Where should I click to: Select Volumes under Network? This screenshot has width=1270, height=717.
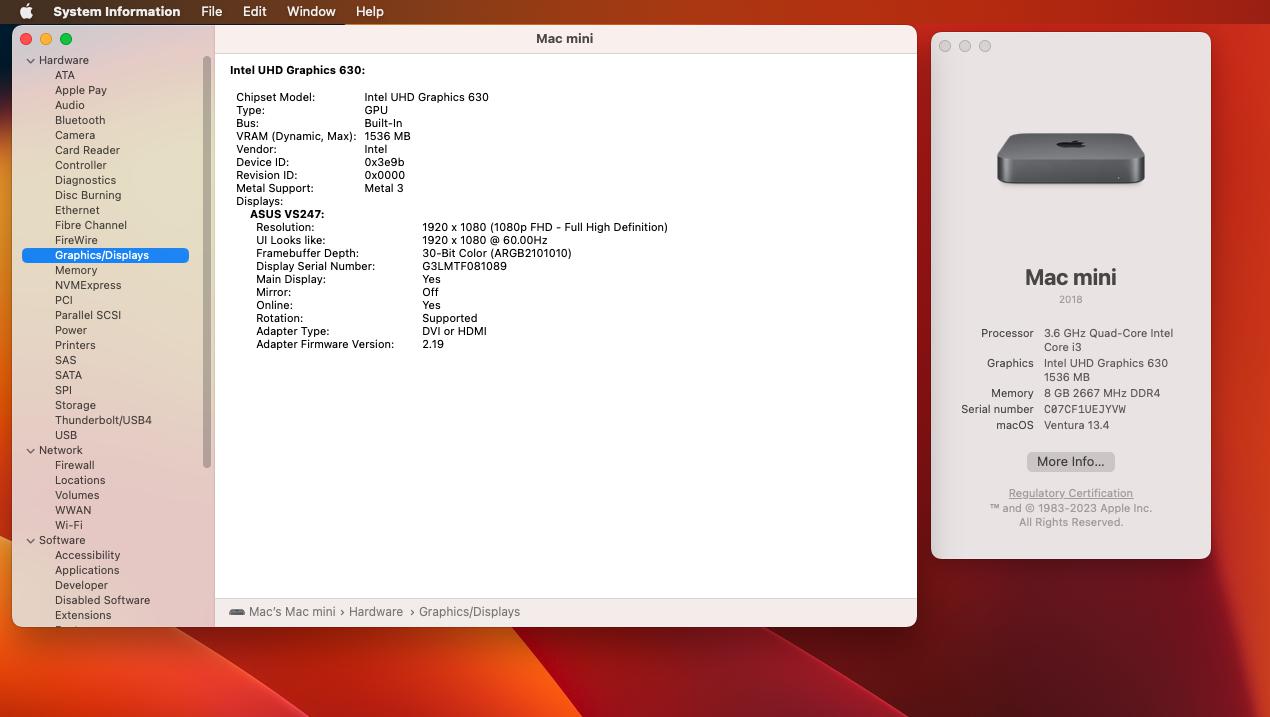[x=77, y=495]
